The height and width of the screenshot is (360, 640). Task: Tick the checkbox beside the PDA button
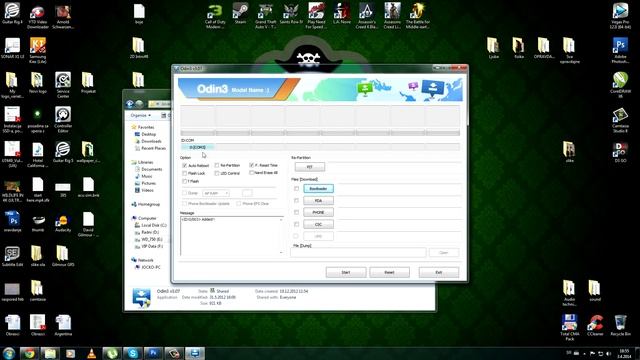pos(296,200)
